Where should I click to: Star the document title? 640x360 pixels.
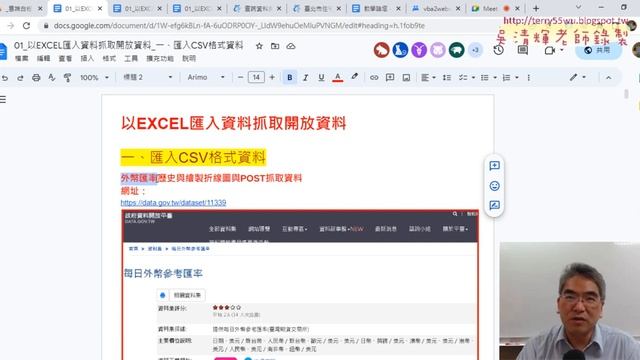(259, 46)
